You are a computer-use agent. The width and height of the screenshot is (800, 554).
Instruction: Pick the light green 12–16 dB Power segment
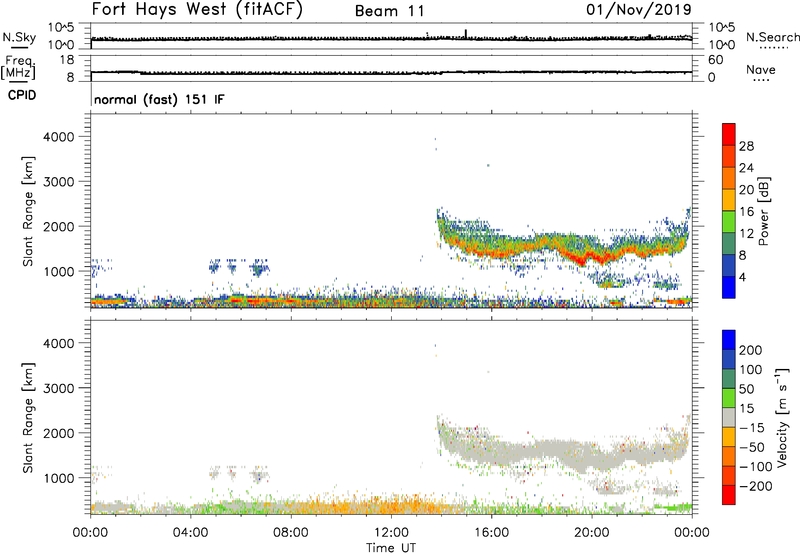point(729,222)
